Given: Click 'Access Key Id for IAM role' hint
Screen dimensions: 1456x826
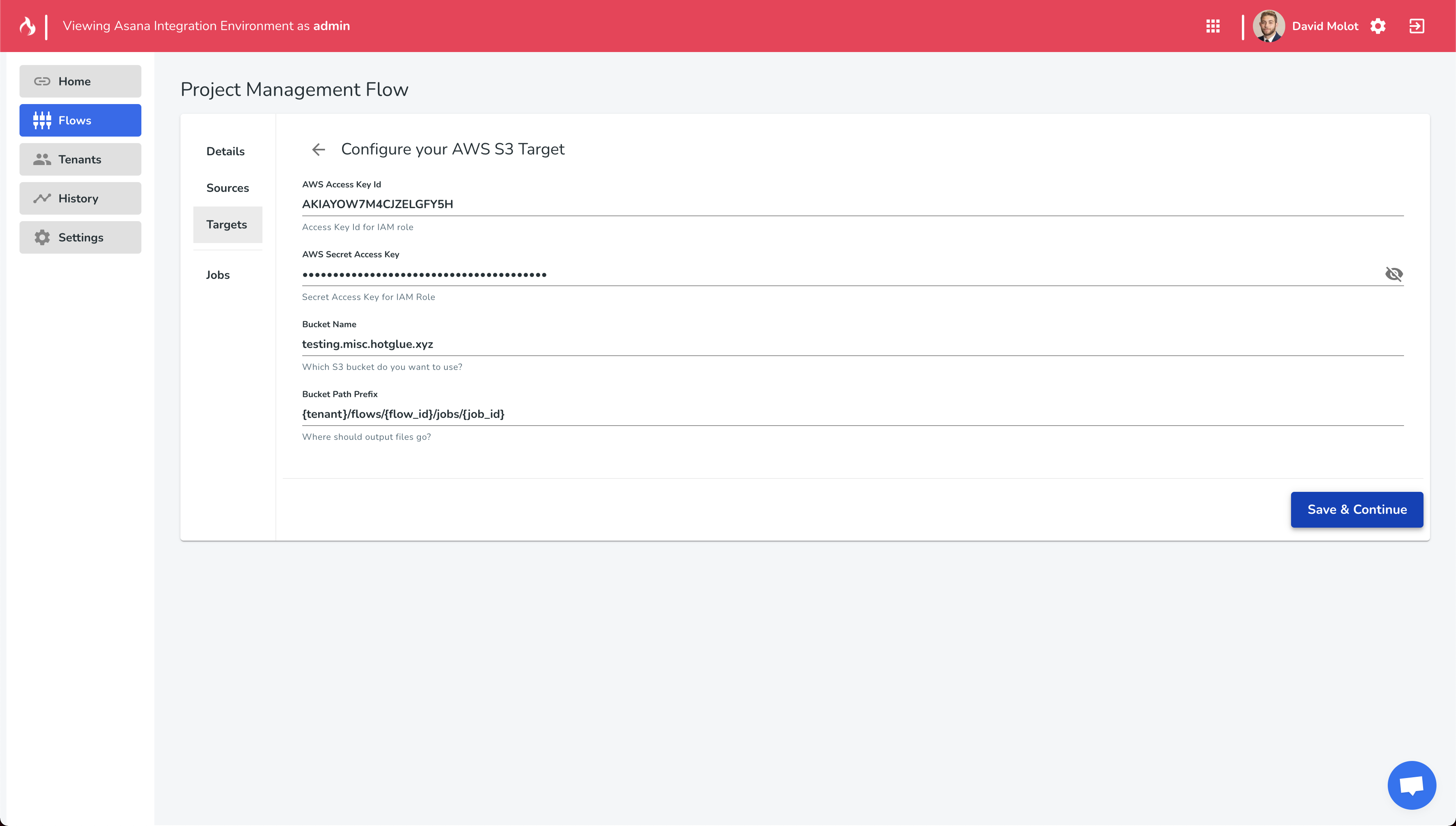Looking at the screenshot, I should 358,227.
